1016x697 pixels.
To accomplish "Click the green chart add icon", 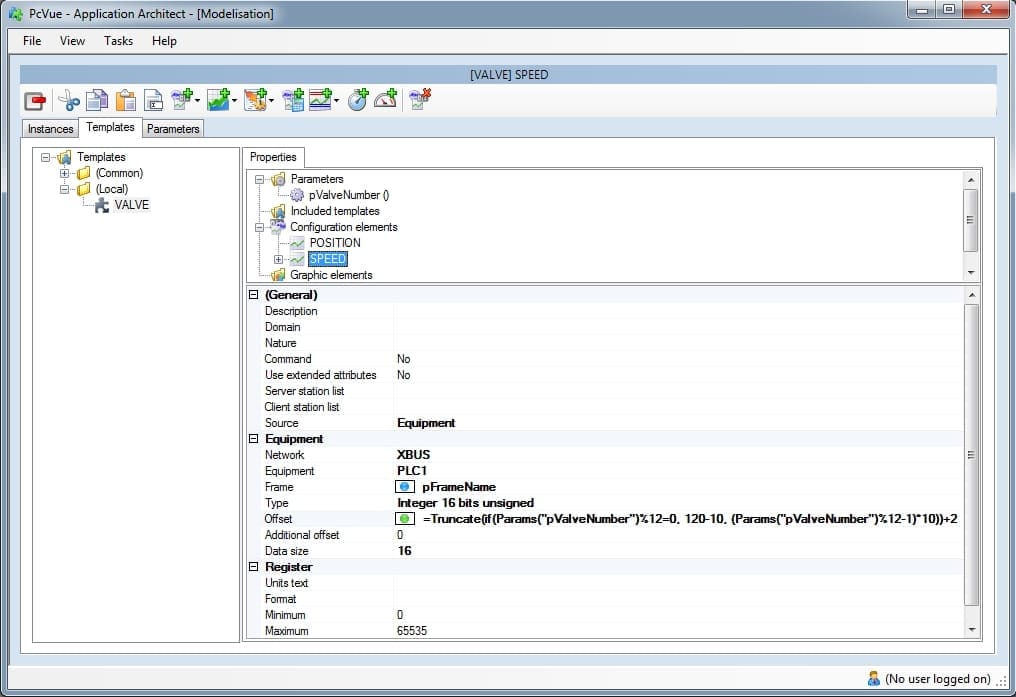I will pyautogui.click(x=219, y=100).
